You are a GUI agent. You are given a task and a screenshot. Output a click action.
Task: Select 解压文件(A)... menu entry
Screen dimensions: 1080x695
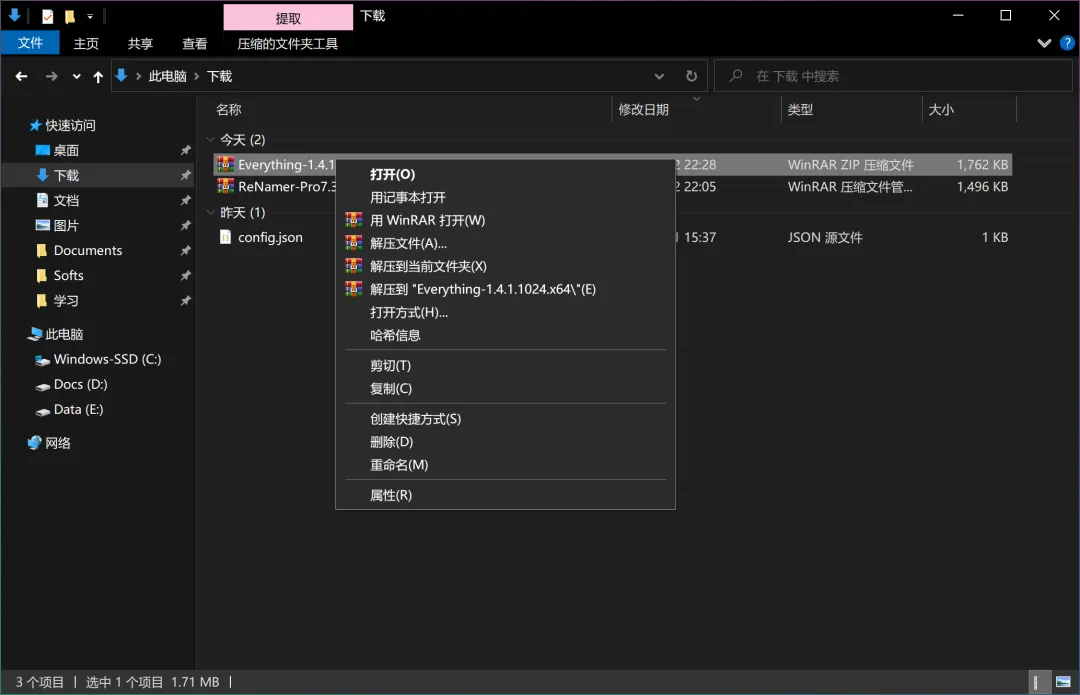(506, 243)
